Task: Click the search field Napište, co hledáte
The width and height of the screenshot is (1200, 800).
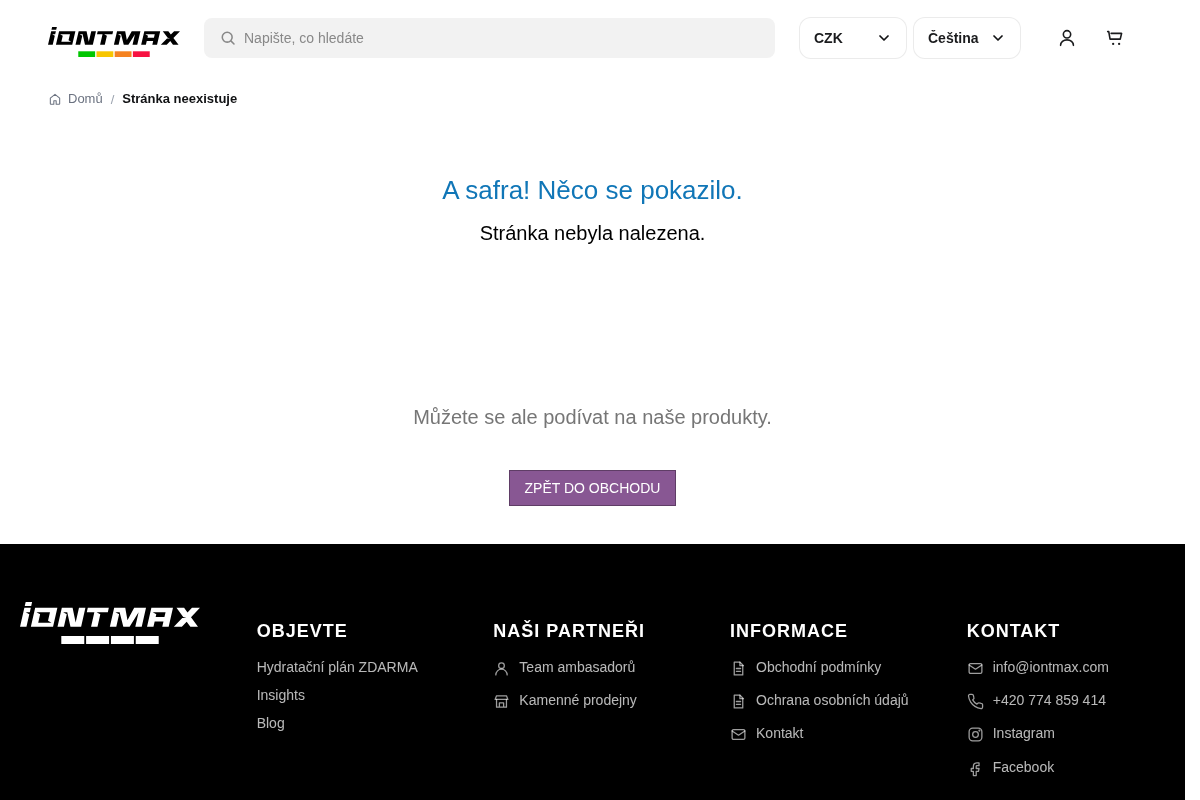Action: [489, 38]
